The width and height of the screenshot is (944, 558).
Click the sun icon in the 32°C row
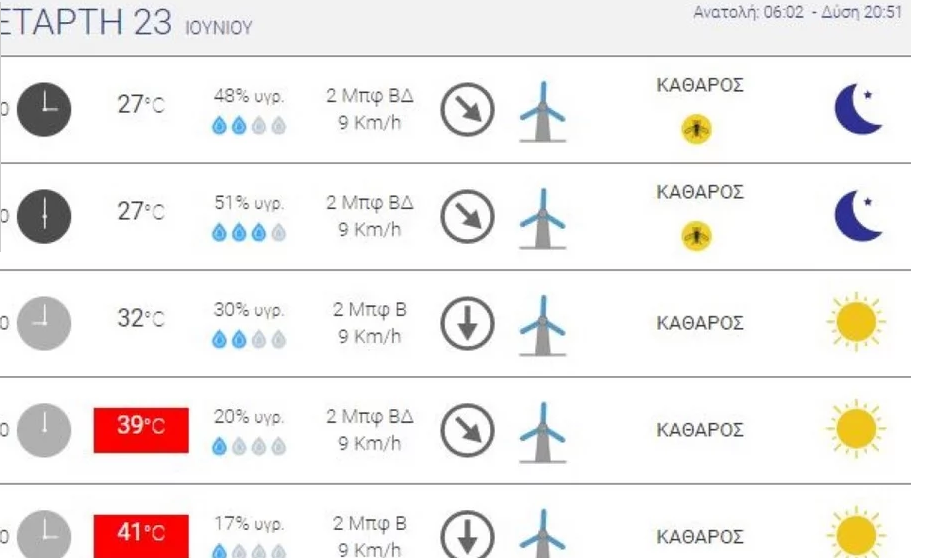[x=856, y=321]
